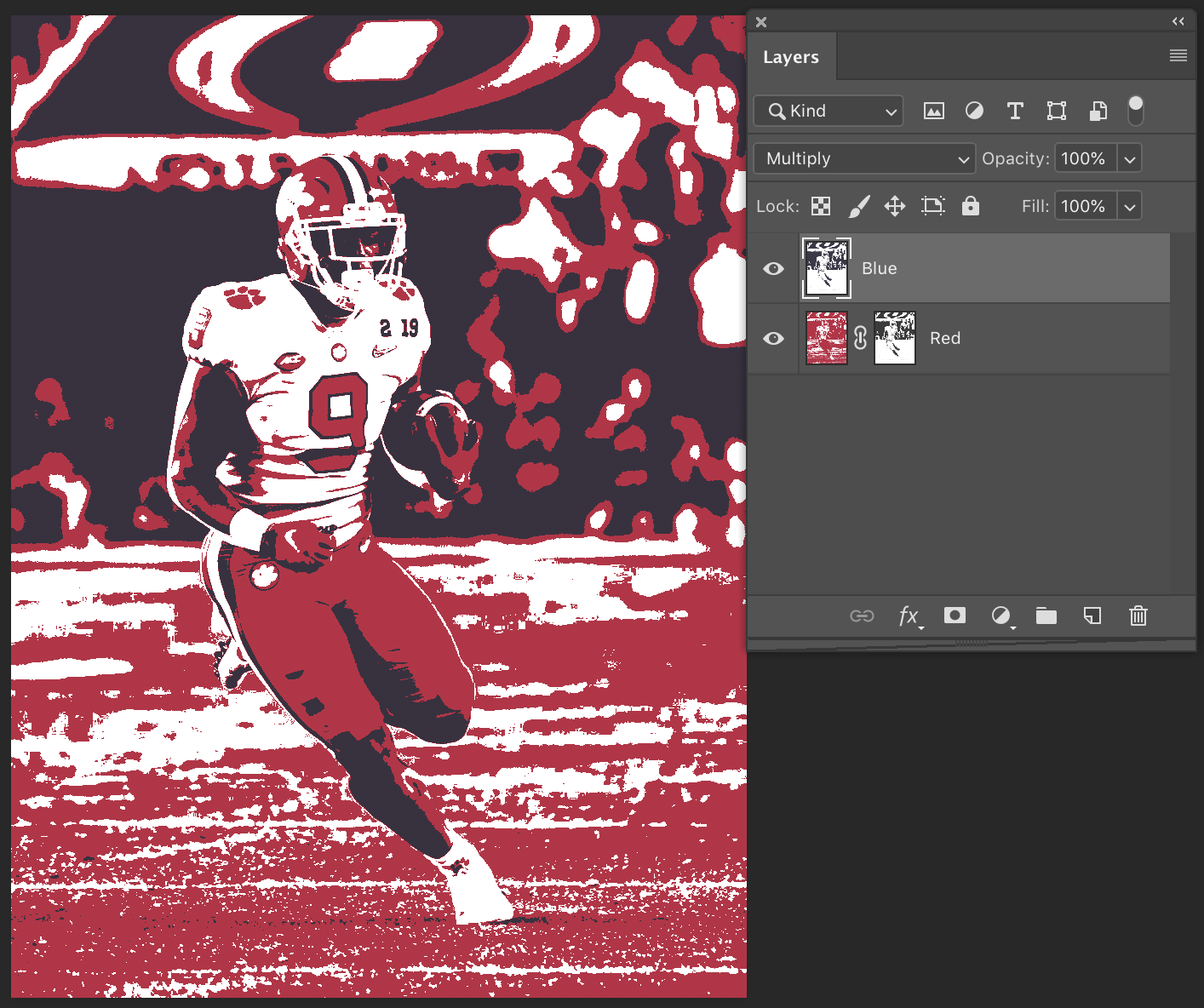The height and width of the screenshot is (1008, 1204).
Task: Collapse panel with double-arrow icon
Action: click(x=1178, y=21)
